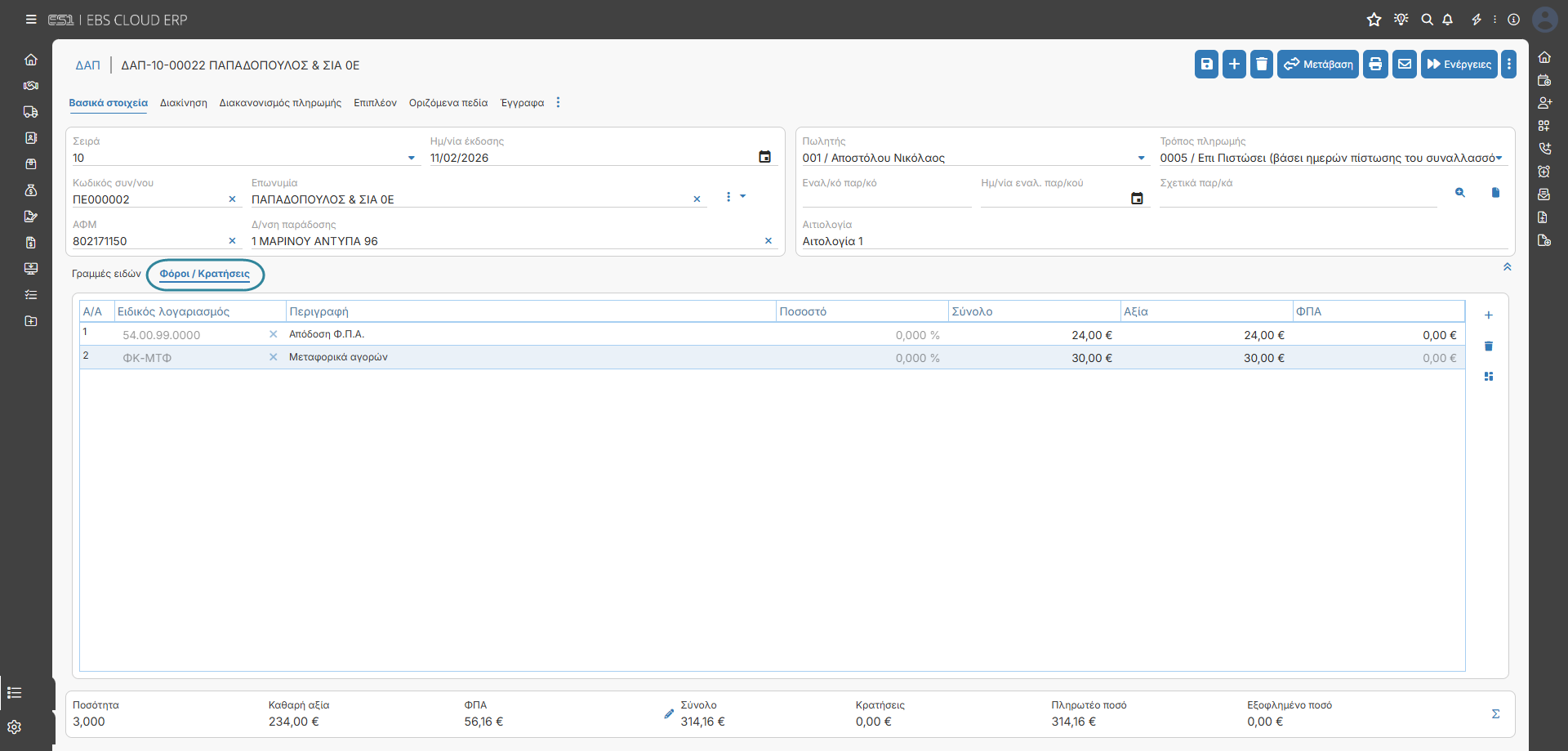Open the contacts book module in the left sidebar
Screen dimensions: 1568x751
[31, 138]
